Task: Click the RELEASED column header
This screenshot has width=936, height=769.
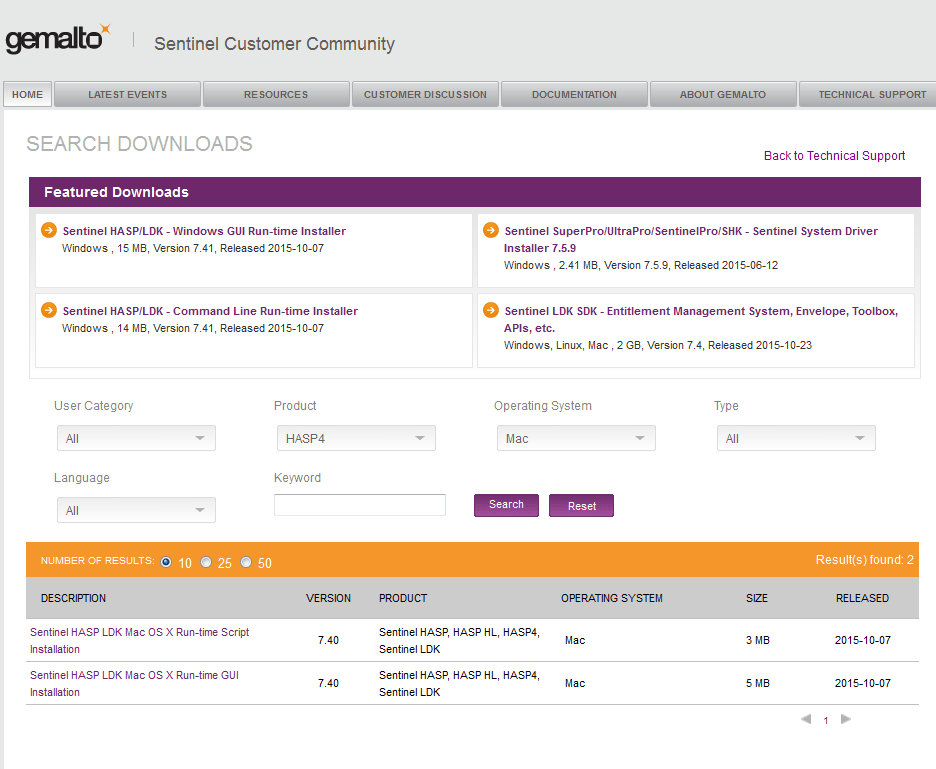Action: [x=862, y=598]
